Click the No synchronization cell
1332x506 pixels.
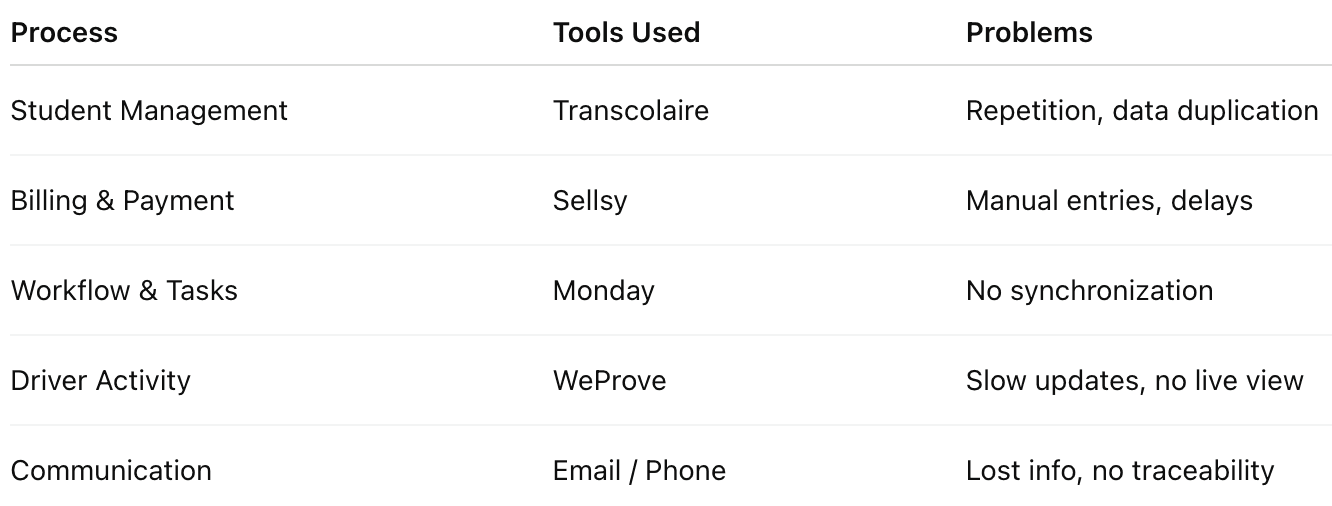1089,290
